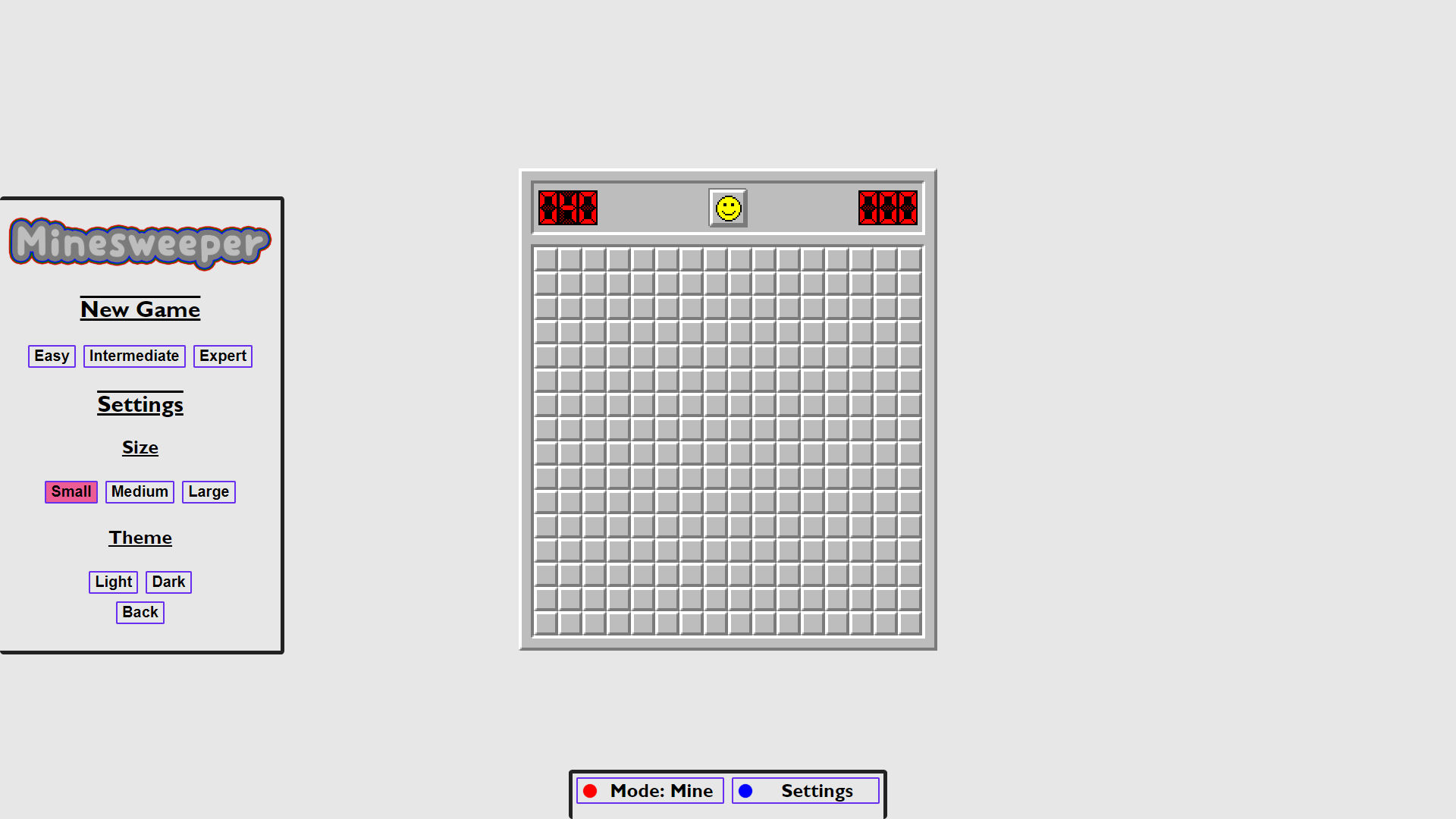The image size is (1456, 819).
Task: Toggle Medium tile size setting
Action: pyautogui.click(x=139, y=491)
